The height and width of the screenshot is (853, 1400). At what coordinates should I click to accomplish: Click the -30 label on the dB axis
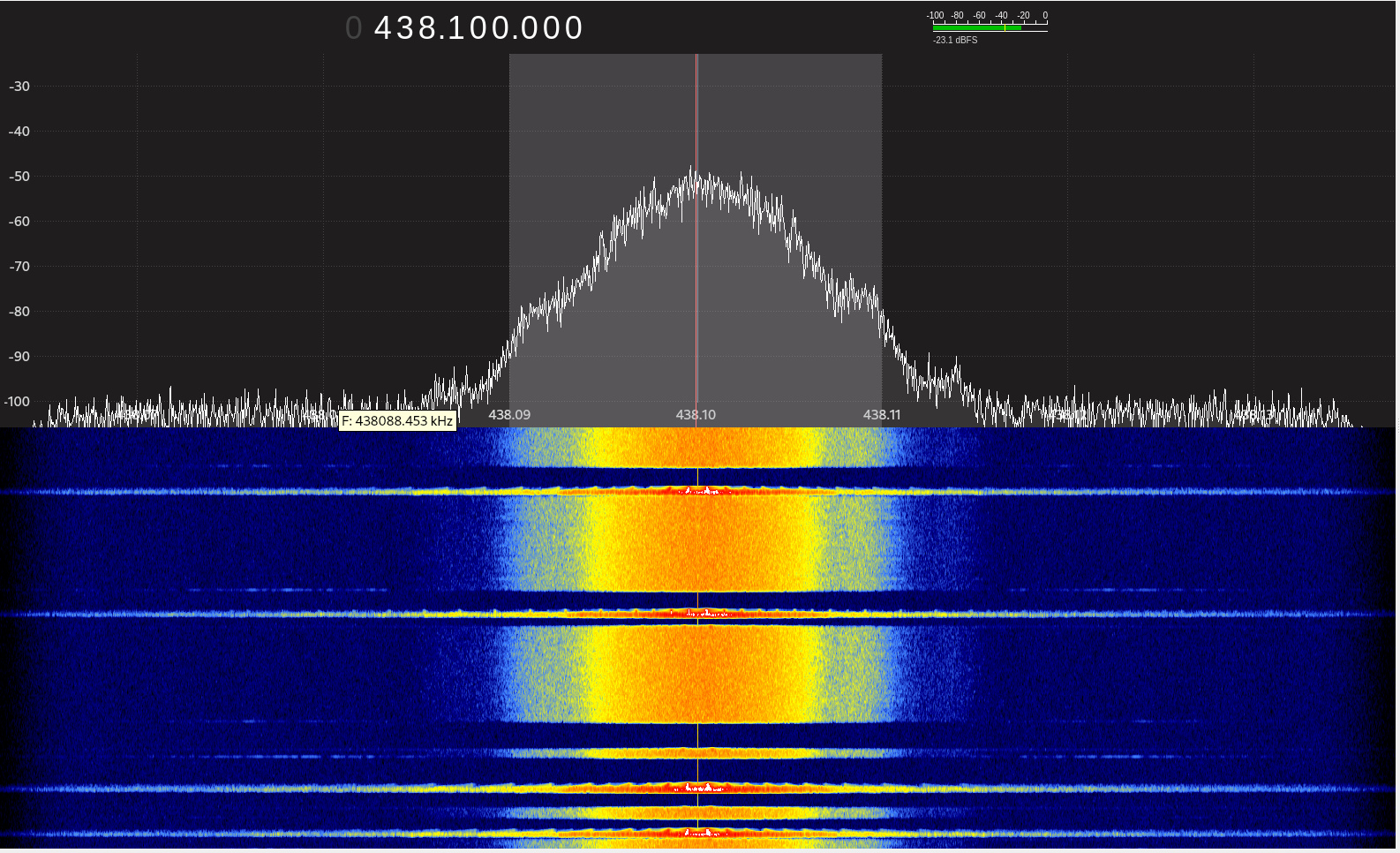[19, 87]
